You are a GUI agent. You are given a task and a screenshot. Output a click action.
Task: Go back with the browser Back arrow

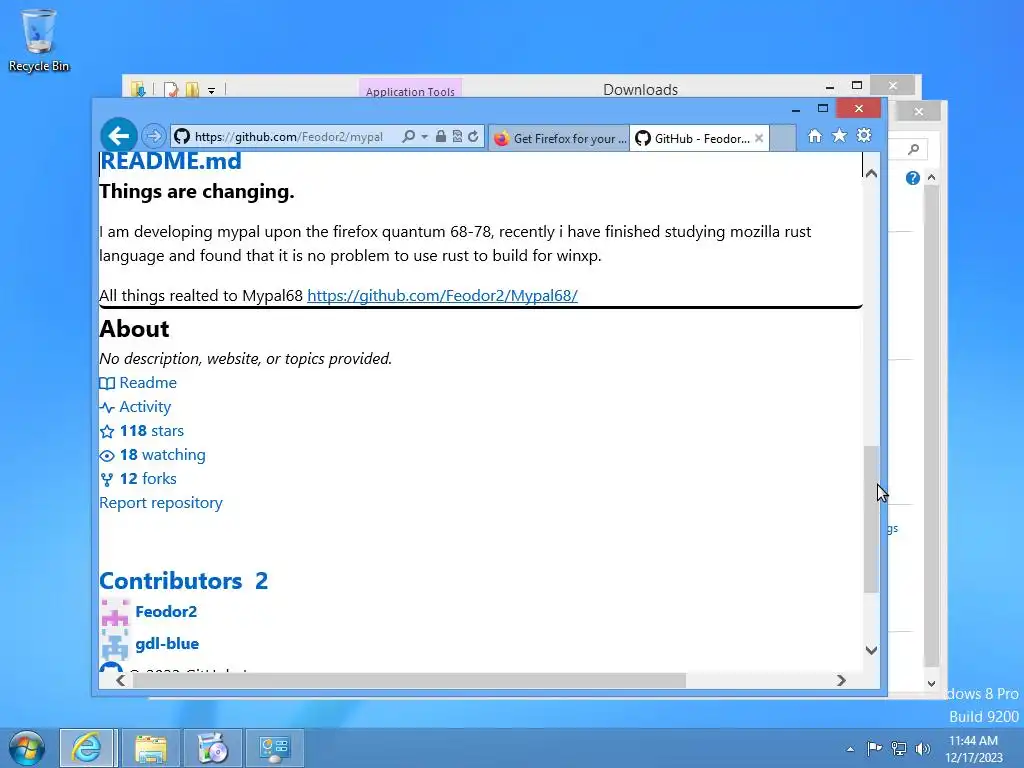[x=119, y=136]
